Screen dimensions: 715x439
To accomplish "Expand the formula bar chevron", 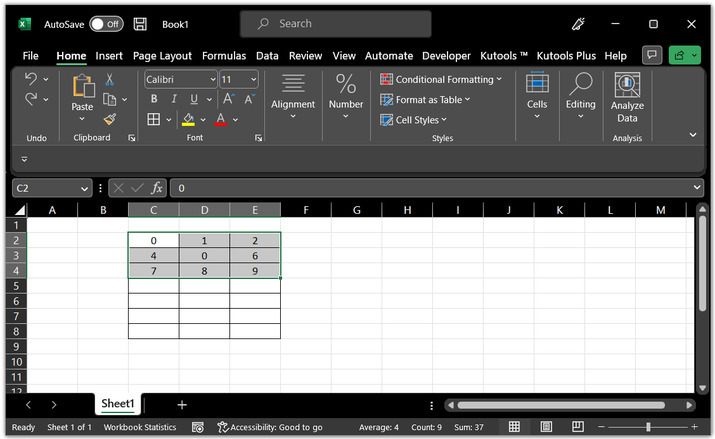I will [x=697, y=187].
